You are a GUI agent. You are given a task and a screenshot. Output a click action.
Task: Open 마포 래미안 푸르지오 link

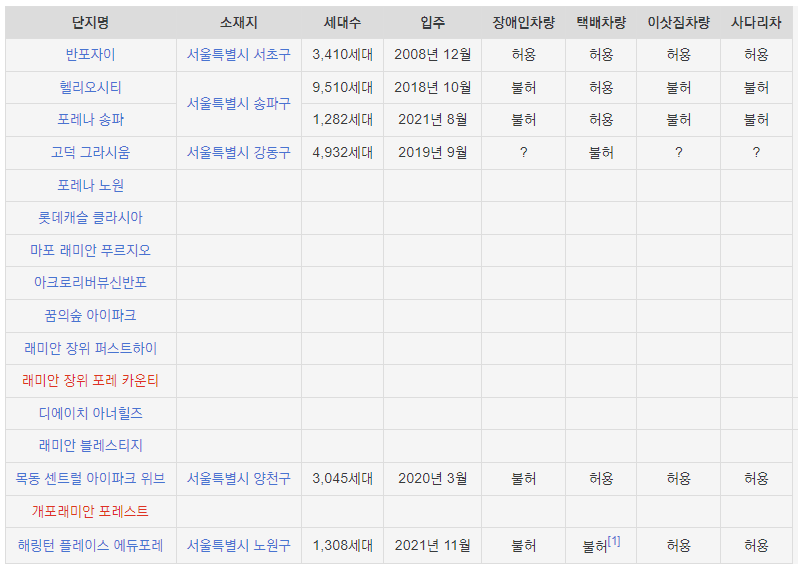coord(91,250)
